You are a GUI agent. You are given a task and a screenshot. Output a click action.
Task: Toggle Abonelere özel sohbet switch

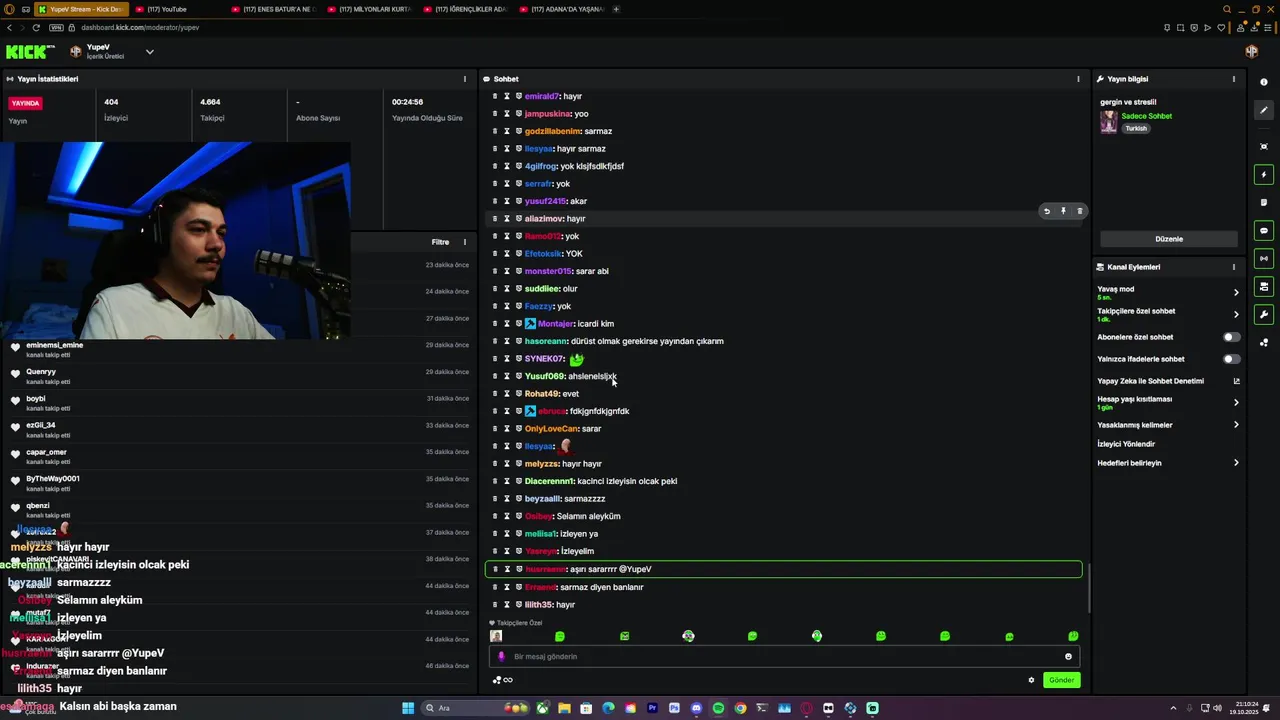pos(1232,337)
